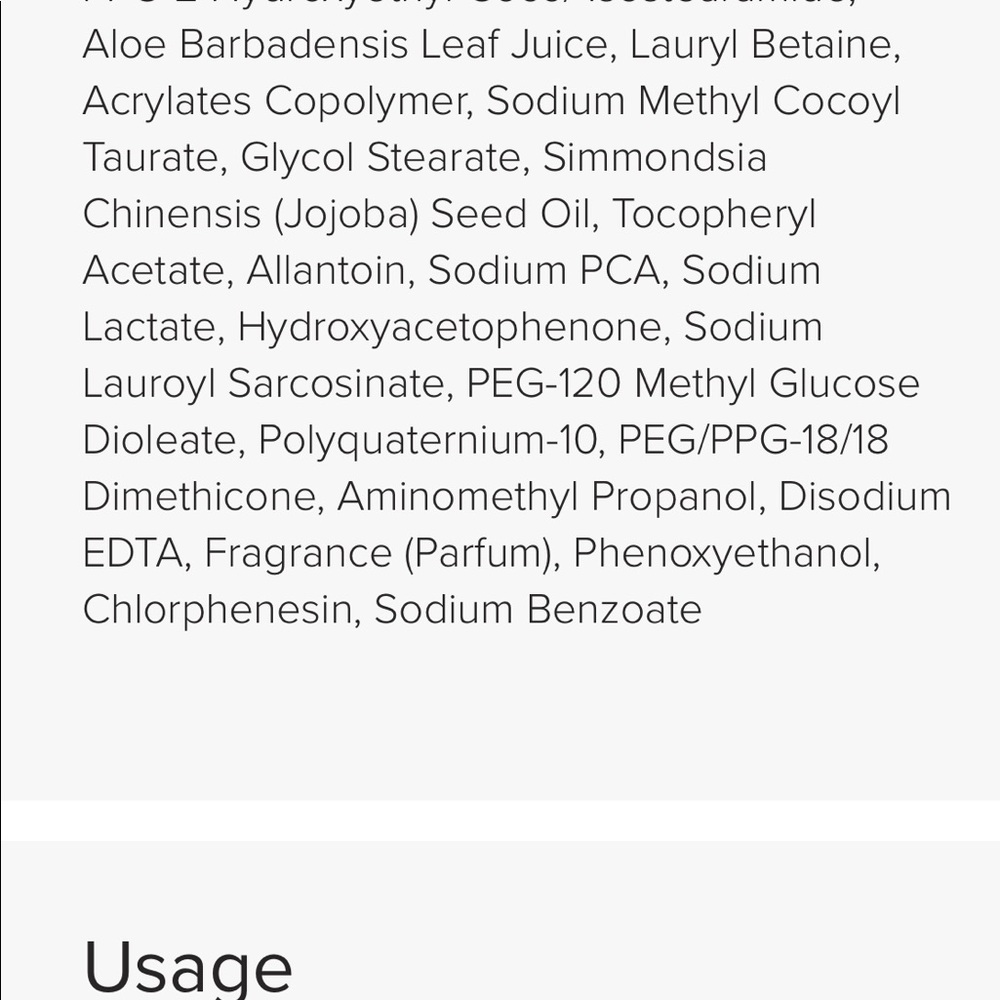Click the Sodium Benzoate ingredient
Image resolution: width=1000 pixels, height=1000 pixels.
(538, 610)
